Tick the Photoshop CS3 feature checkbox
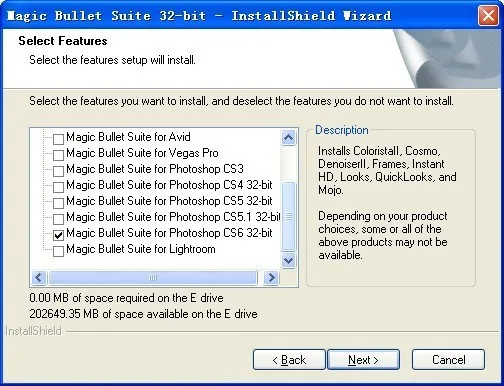The height and width of the screenshot is (386, 504). 58,171
